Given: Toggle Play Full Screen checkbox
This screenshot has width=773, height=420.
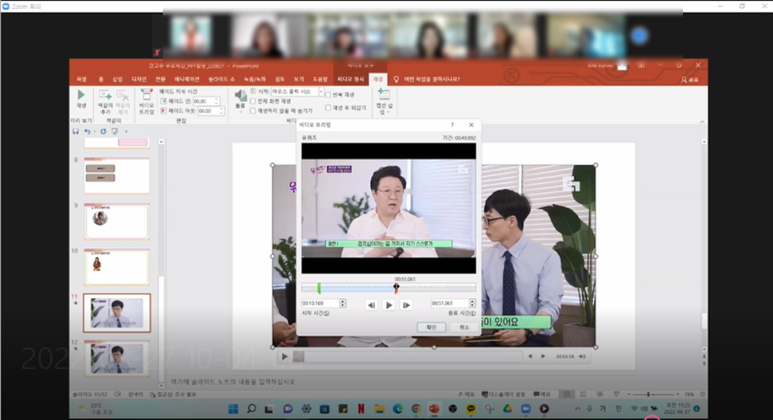Looking at the screenshot, I should point(253,101).
